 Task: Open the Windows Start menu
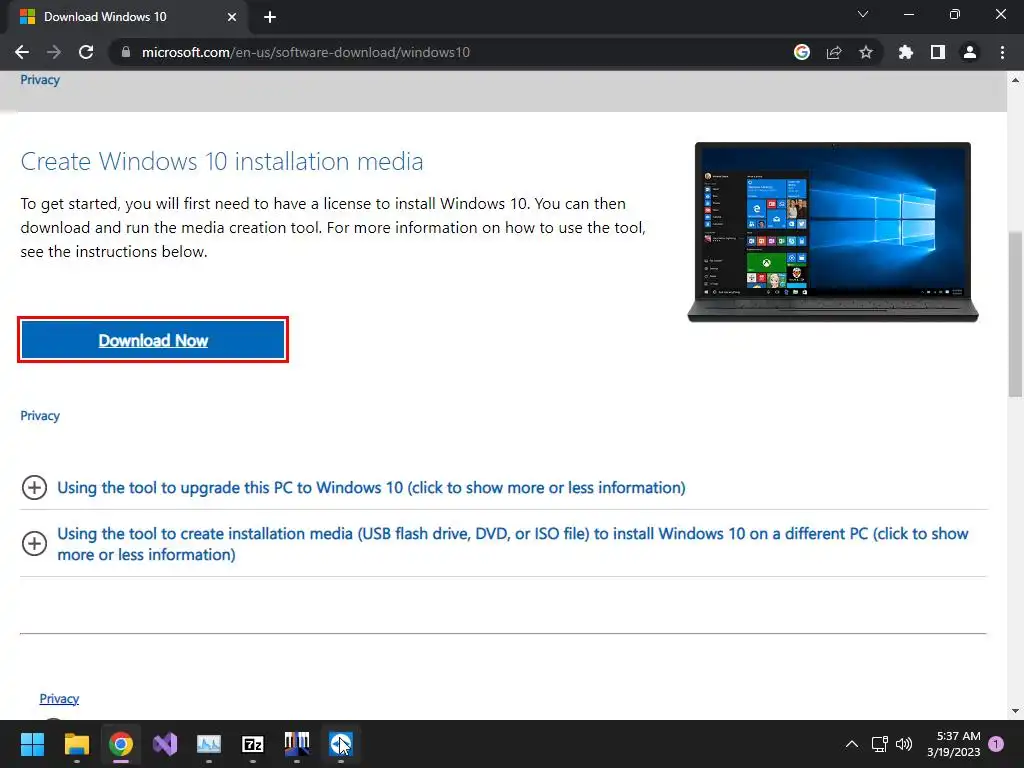[32, 744]
